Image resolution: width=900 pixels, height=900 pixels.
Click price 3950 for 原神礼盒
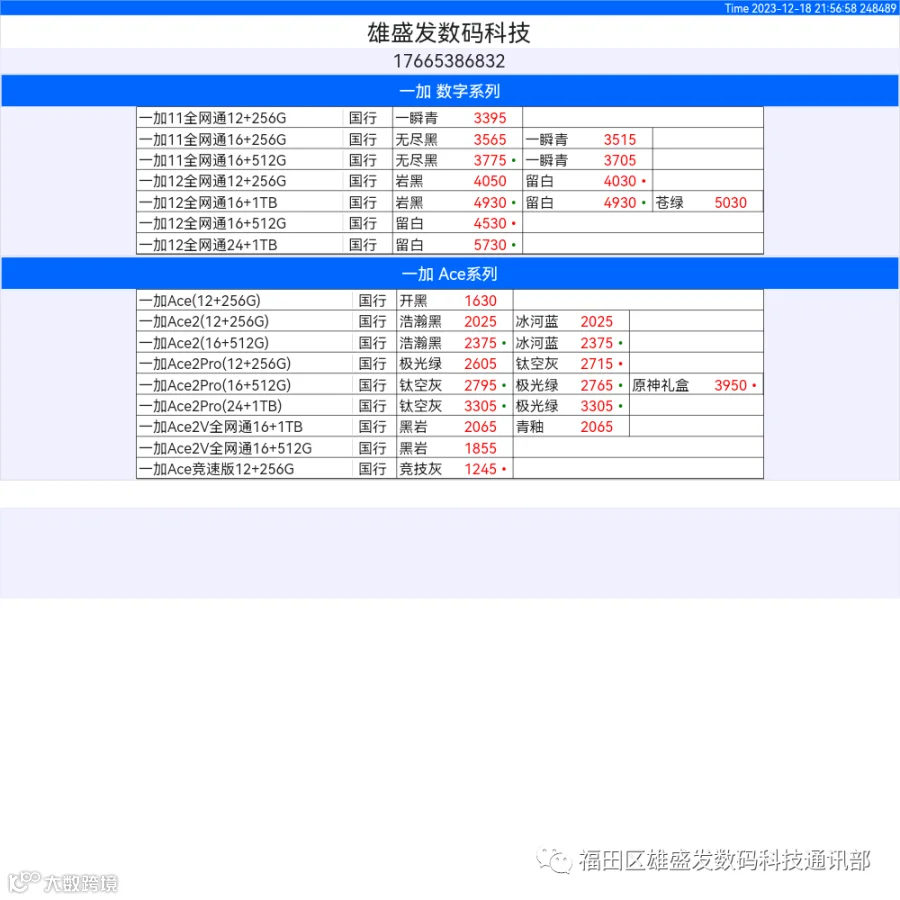(x=731, y=385)
